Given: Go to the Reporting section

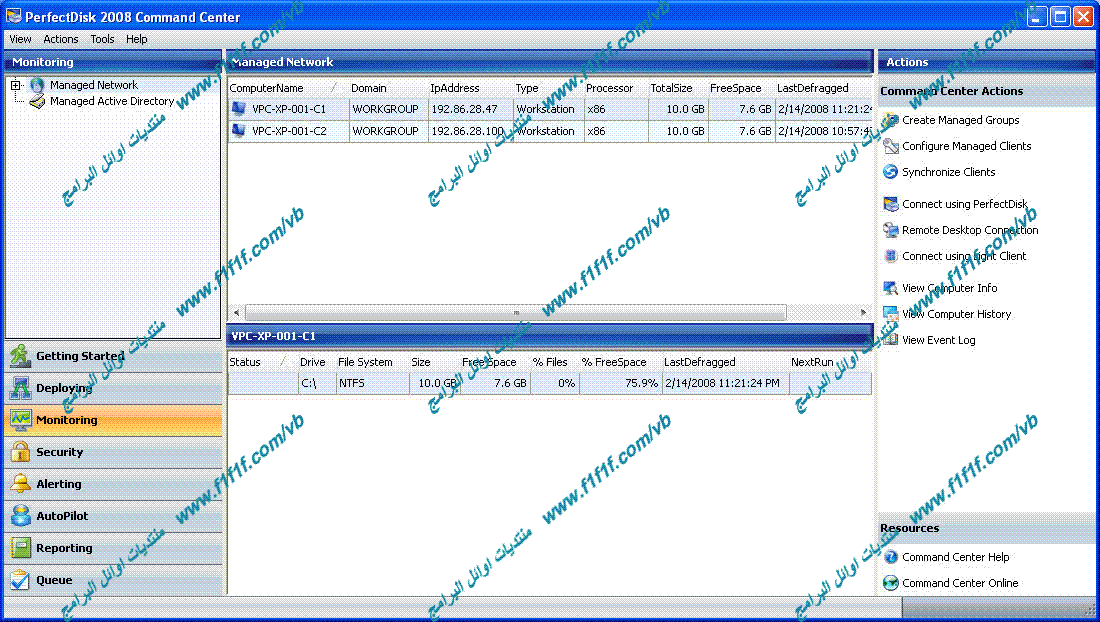Looking at the screenshot, I should [64, 548].
